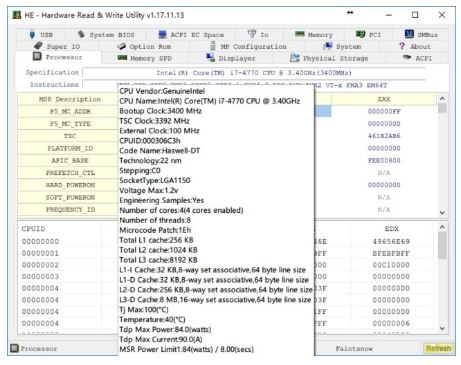
Task: Click the System BIOS chip icon
Action: (x=81, y=34)
